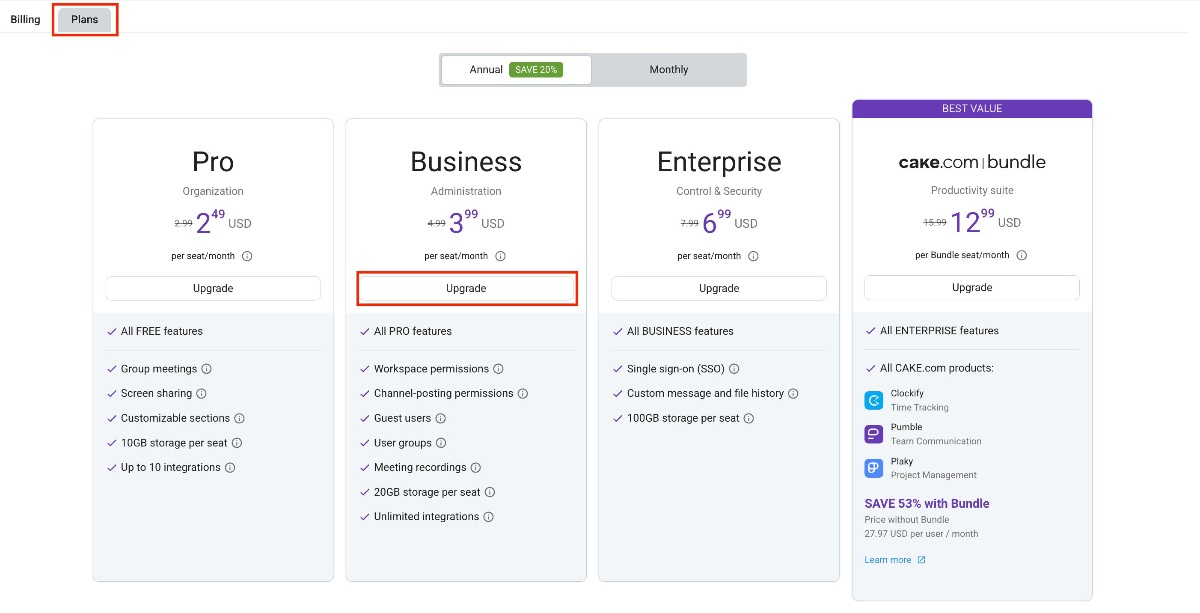Screen dimensions: 1200x613
Task: Click the Pro plan title
Action: [213, 162]
